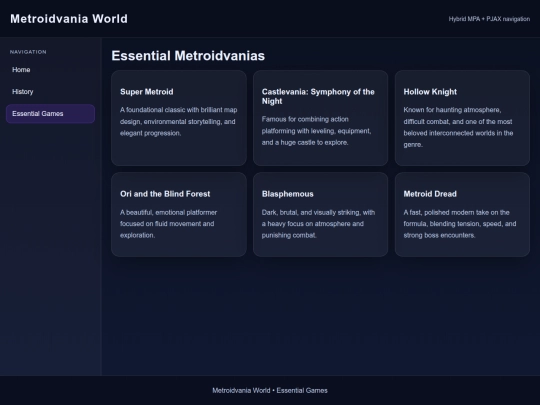
Task: Click the Blasphemous card title
Action: pyautogui.click(x=288, y=194)
